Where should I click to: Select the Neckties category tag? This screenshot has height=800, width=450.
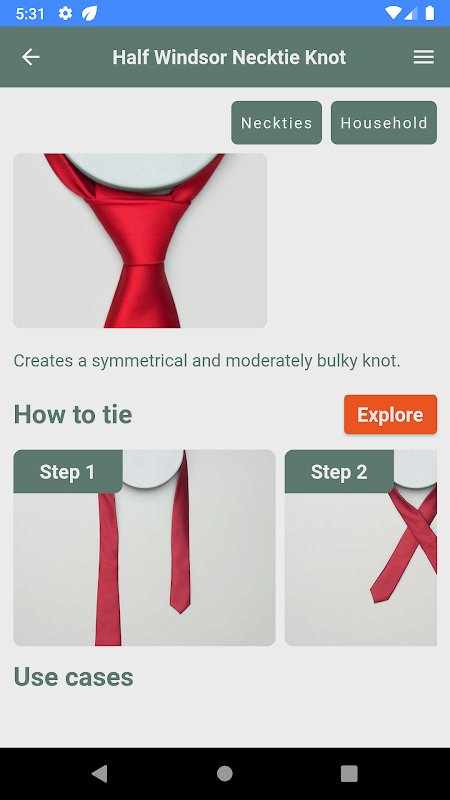pyautogui.click(x=277, y=122)
